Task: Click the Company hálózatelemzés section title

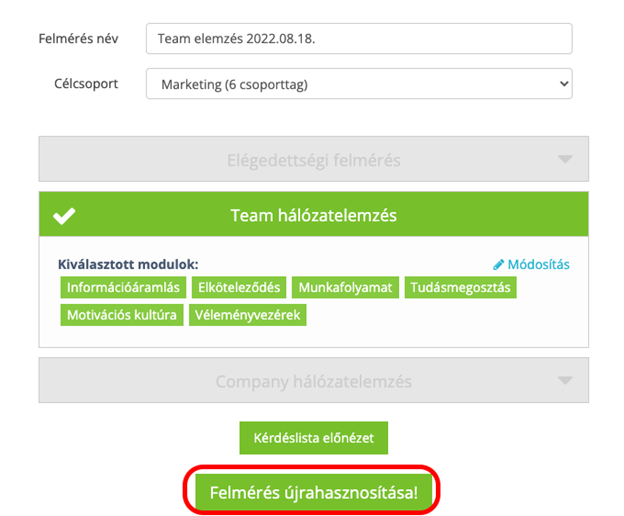Action: point(314,381)
